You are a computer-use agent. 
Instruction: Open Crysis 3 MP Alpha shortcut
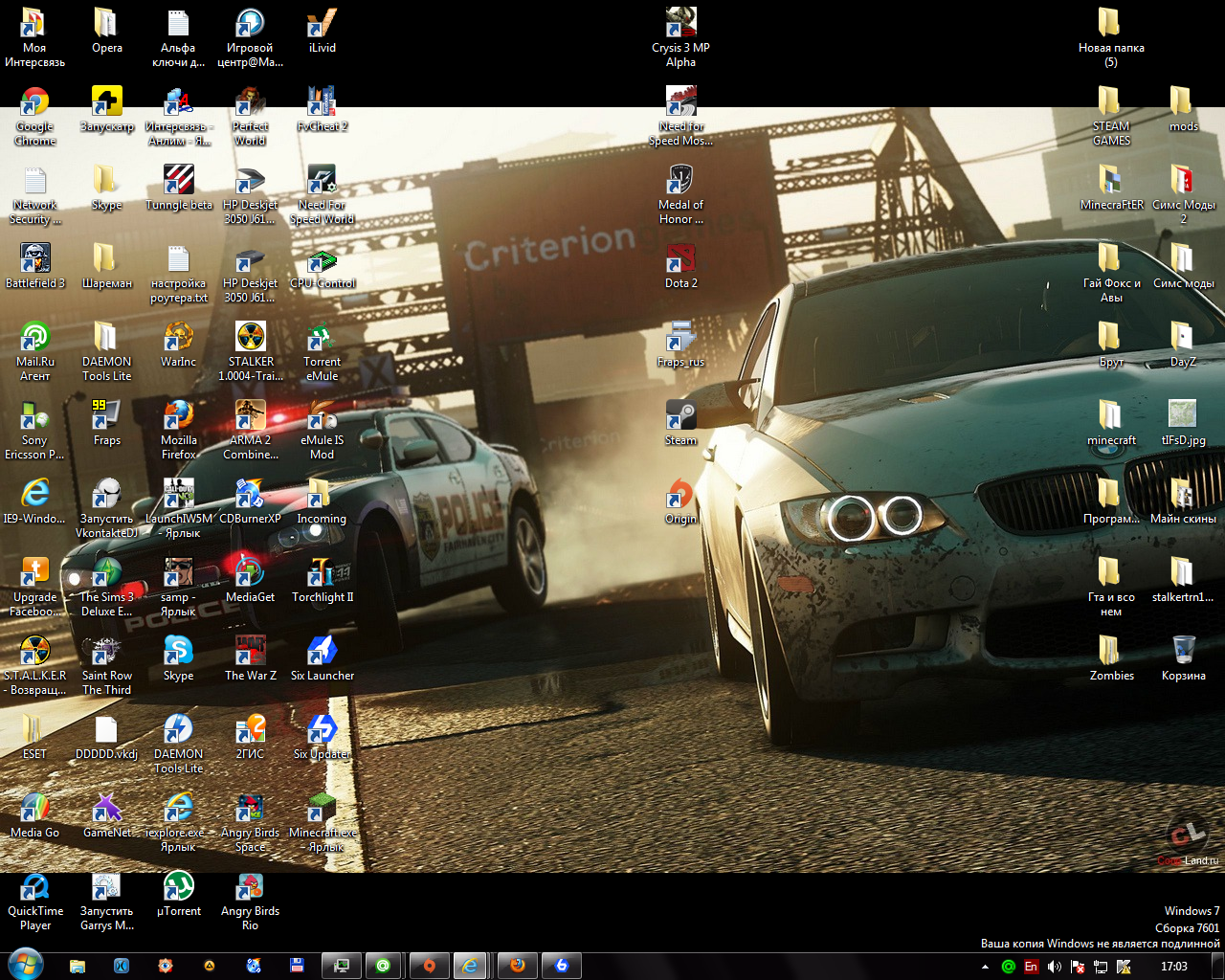coord(681,23)
